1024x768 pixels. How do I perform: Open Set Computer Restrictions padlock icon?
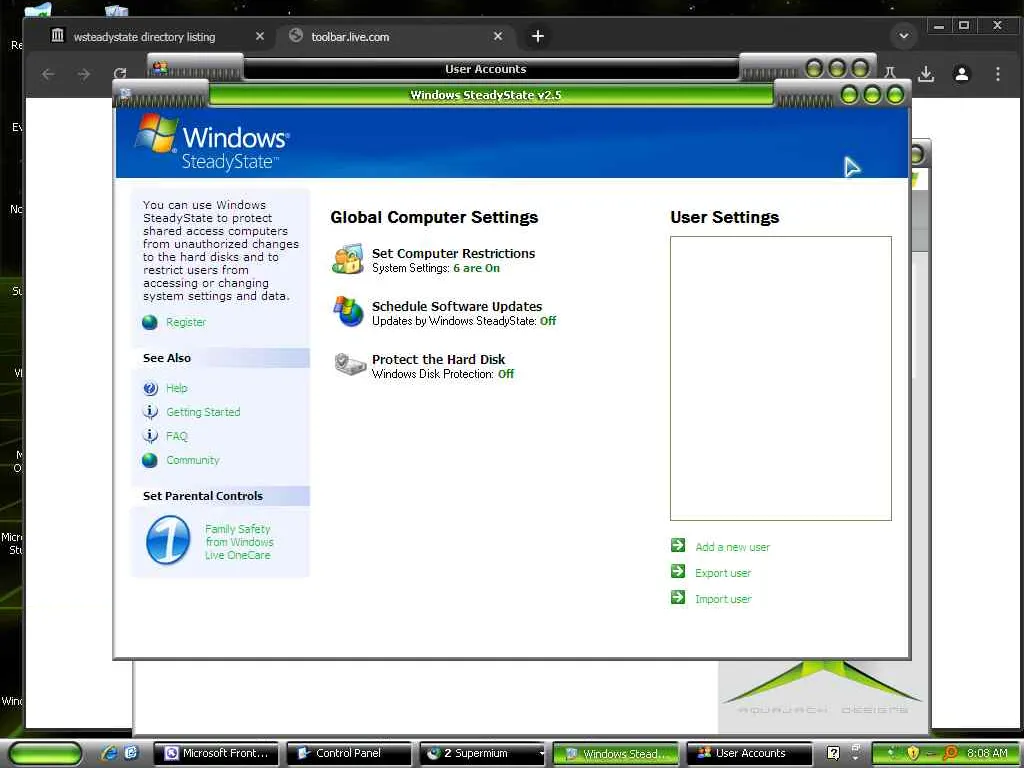coord(348,259)
